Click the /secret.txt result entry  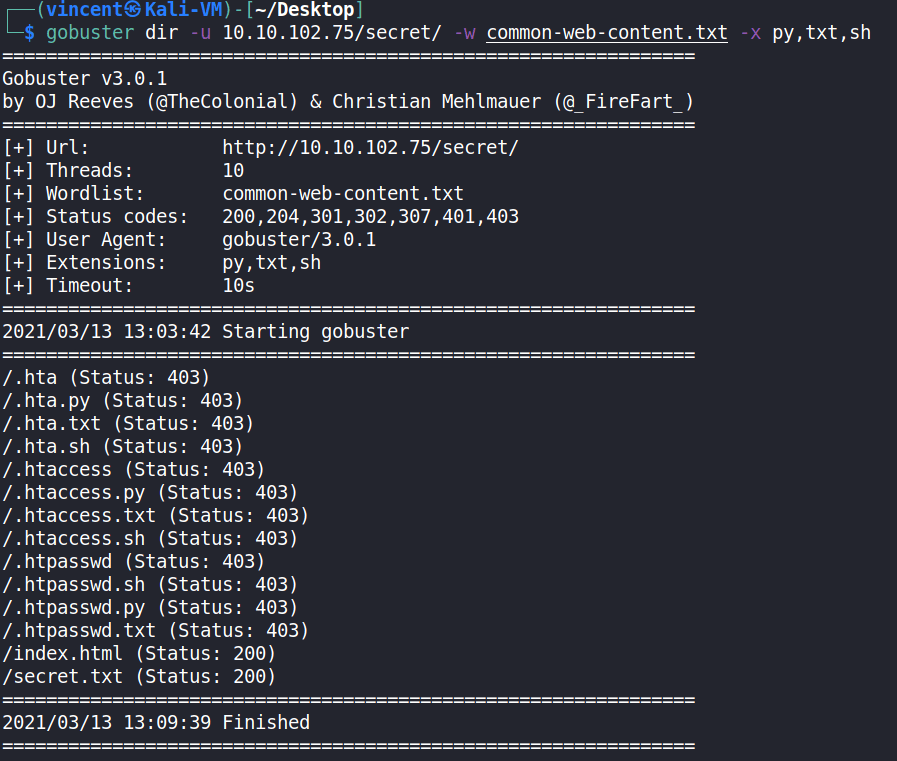[x=139, y=677]
